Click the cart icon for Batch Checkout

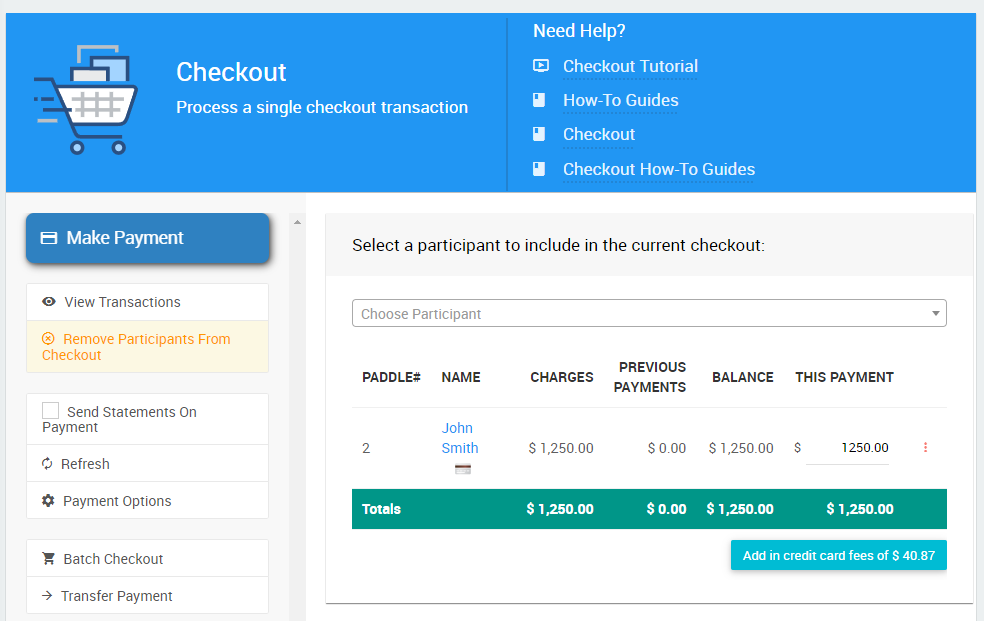(48, 559)
